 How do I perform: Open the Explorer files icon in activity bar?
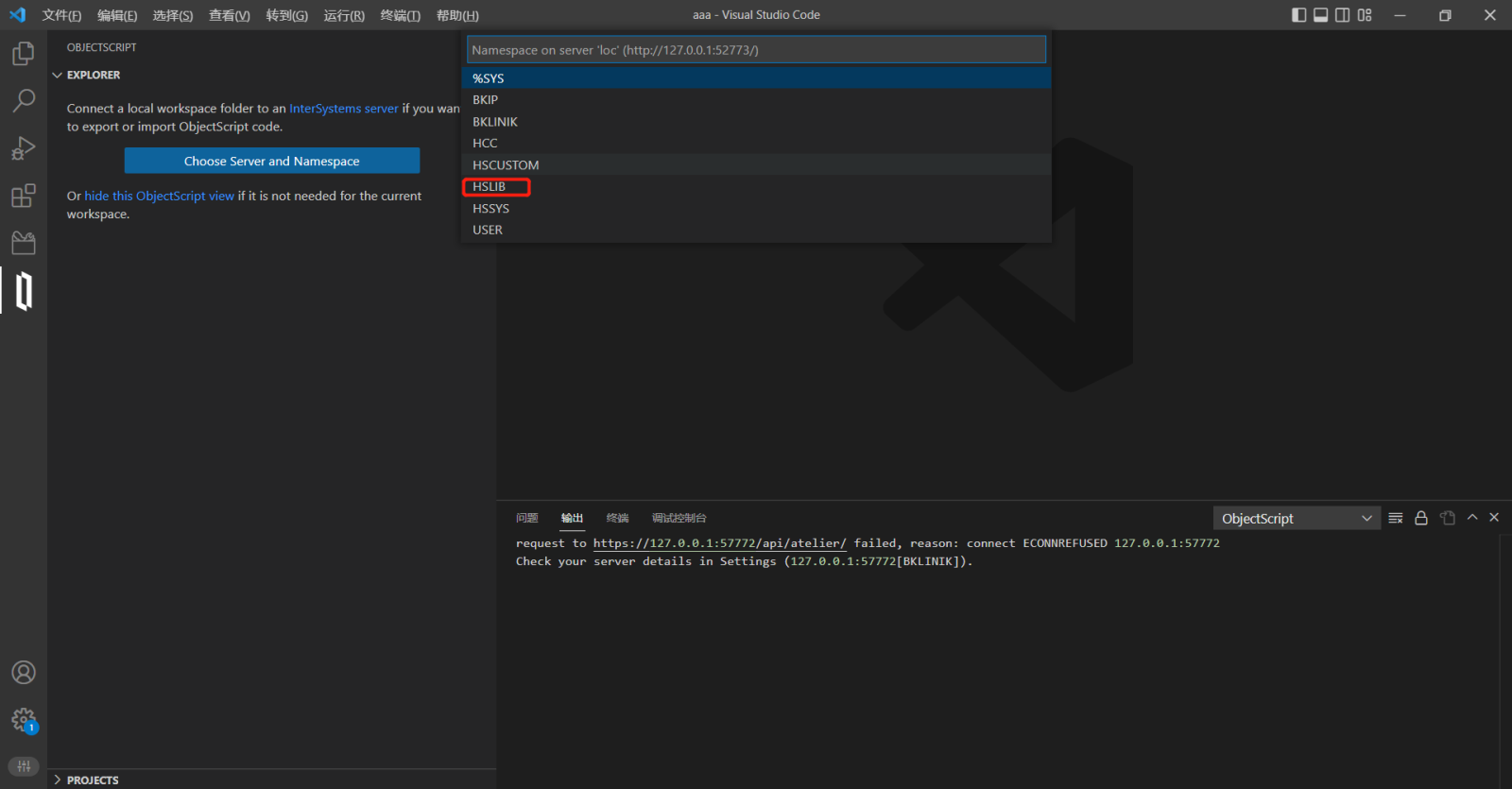[x=24, y=54]
